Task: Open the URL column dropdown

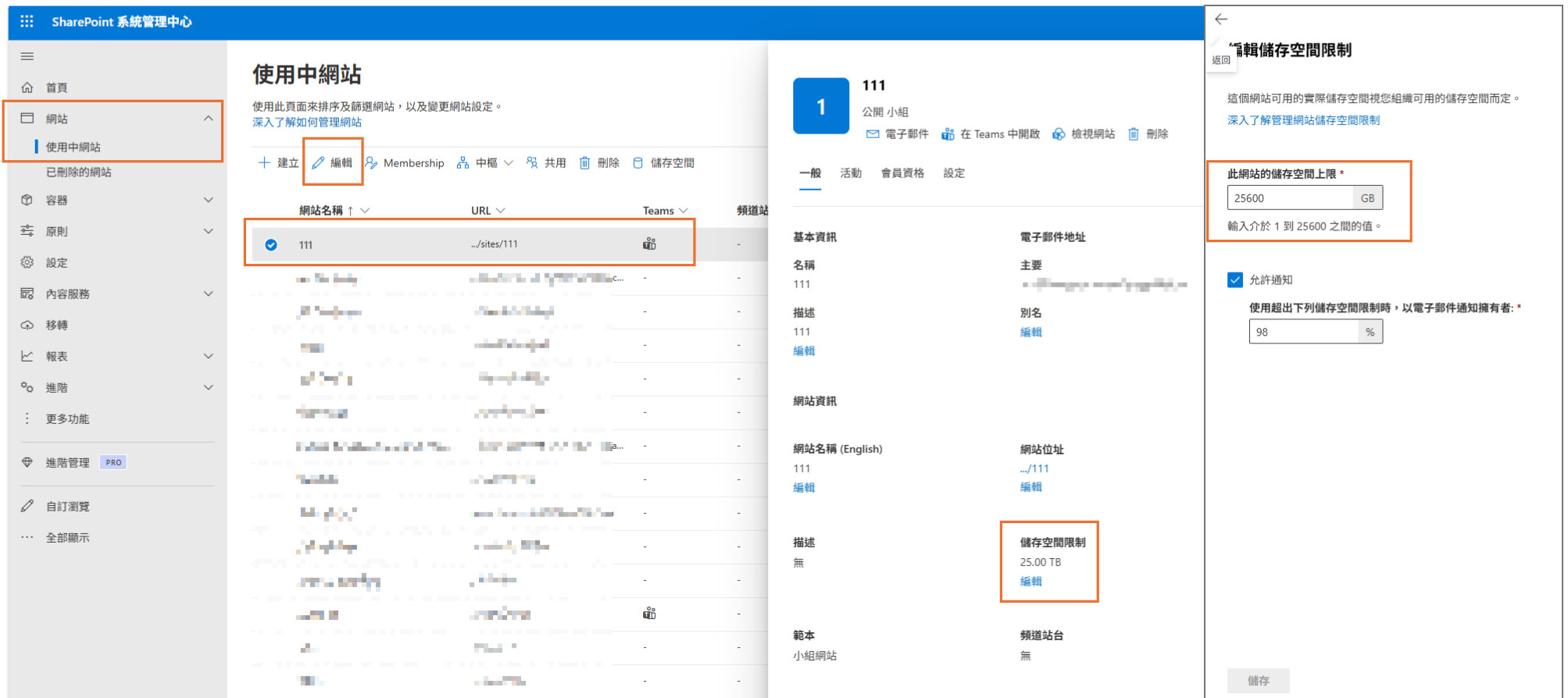Action: pos(501,211)
